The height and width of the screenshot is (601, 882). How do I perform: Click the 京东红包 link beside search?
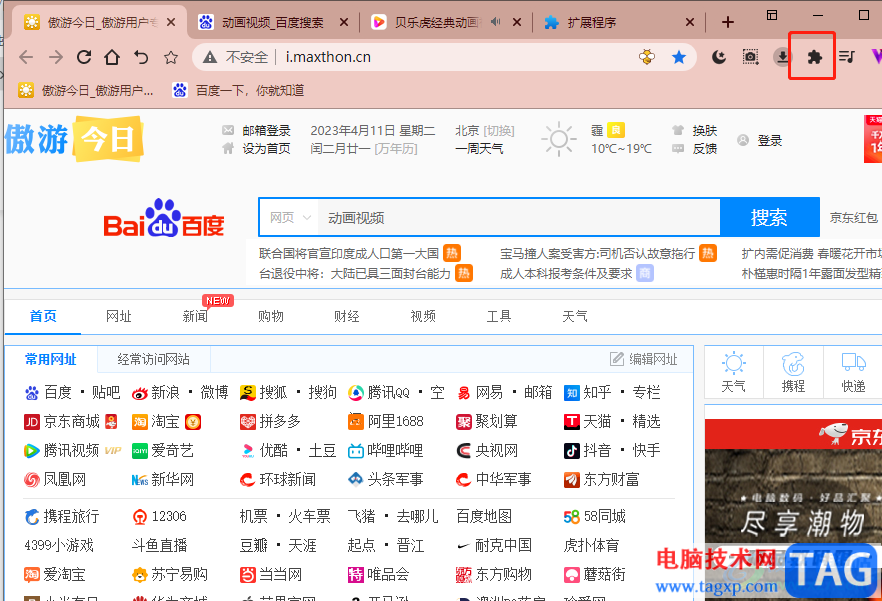tap(854, 218)
